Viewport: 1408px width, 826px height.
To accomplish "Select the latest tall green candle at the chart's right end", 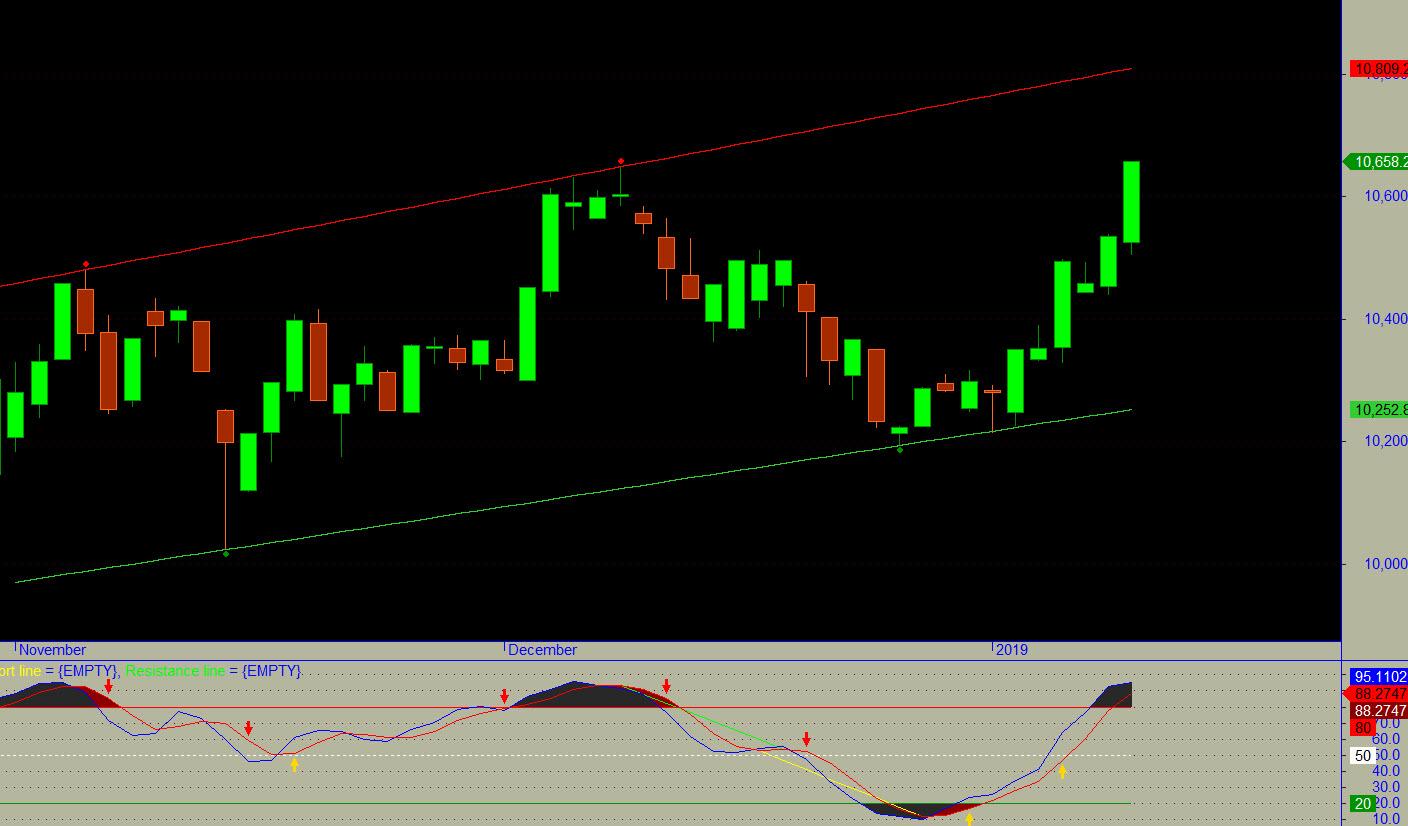I will 1131,202.
